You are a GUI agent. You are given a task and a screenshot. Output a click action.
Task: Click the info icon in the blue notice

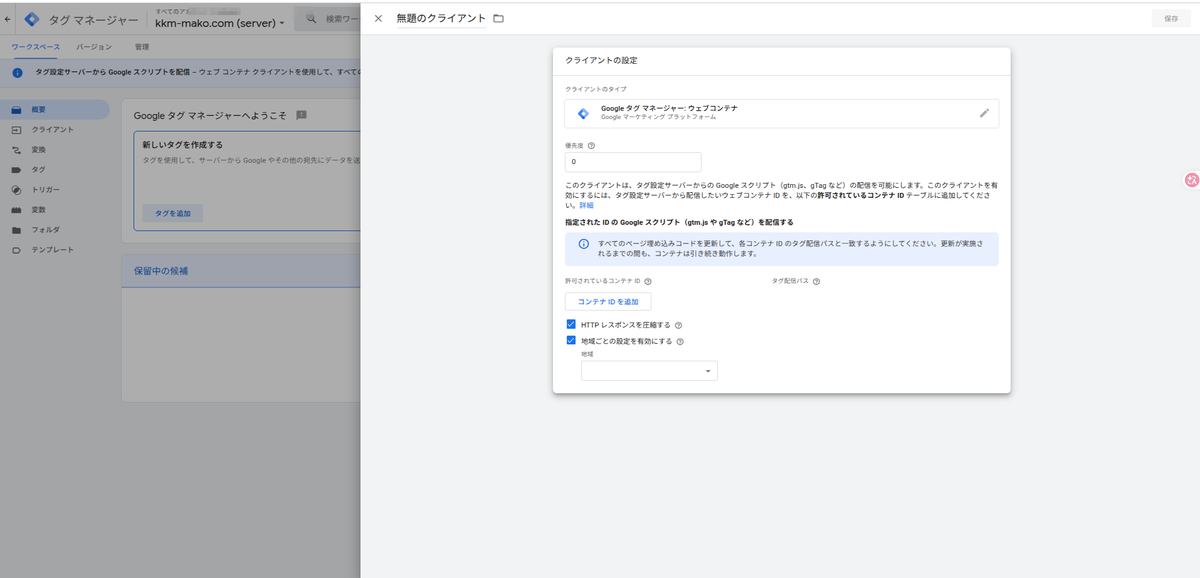(584, 244)
